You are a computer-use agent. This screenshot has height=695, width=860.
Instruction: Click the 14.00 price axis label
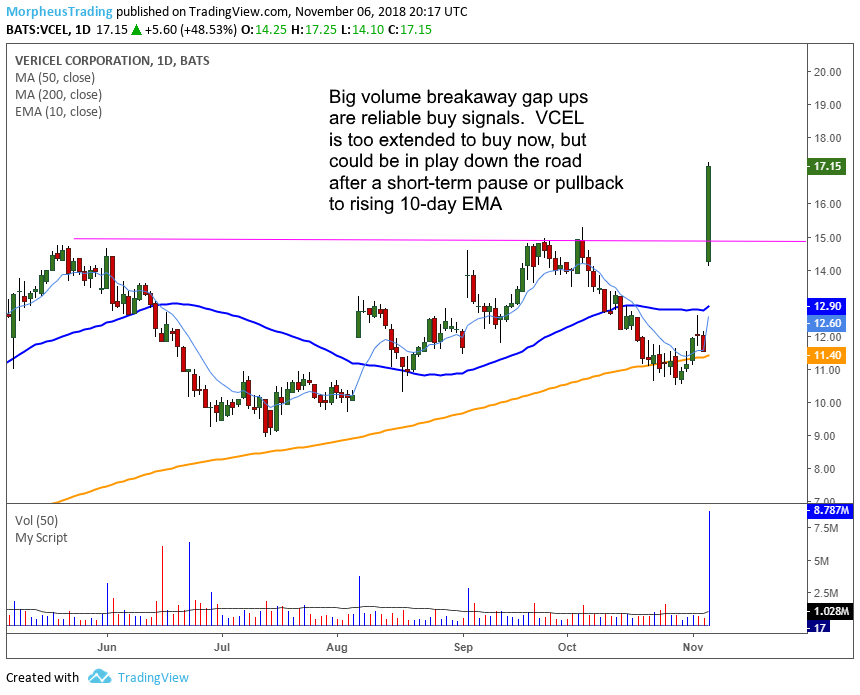coord(828,271)
